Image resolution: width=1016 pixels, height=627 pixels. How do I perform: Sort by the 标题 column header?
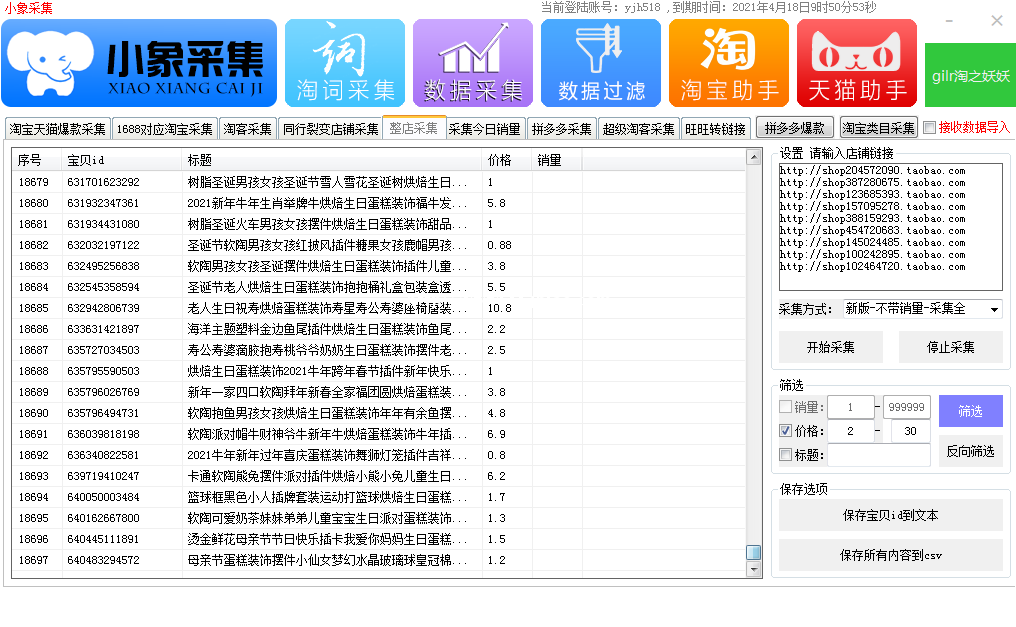(332, 160)
